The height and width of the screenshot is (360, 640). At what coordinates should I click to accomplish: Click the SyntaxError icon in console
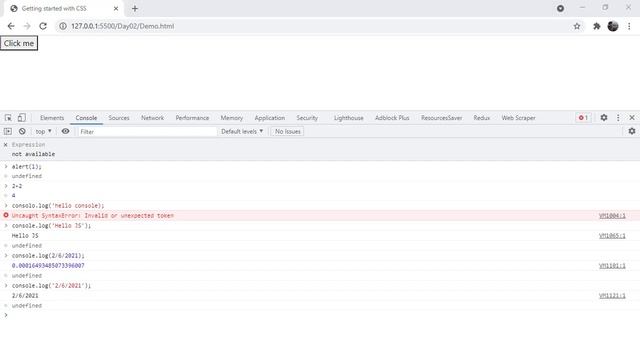click(x=6, y=215)
